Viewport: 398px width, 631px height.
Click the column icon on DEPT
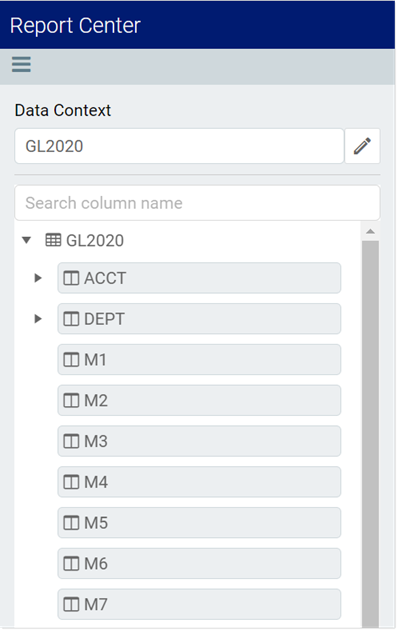pyautogui.click(x=71, y=319)
